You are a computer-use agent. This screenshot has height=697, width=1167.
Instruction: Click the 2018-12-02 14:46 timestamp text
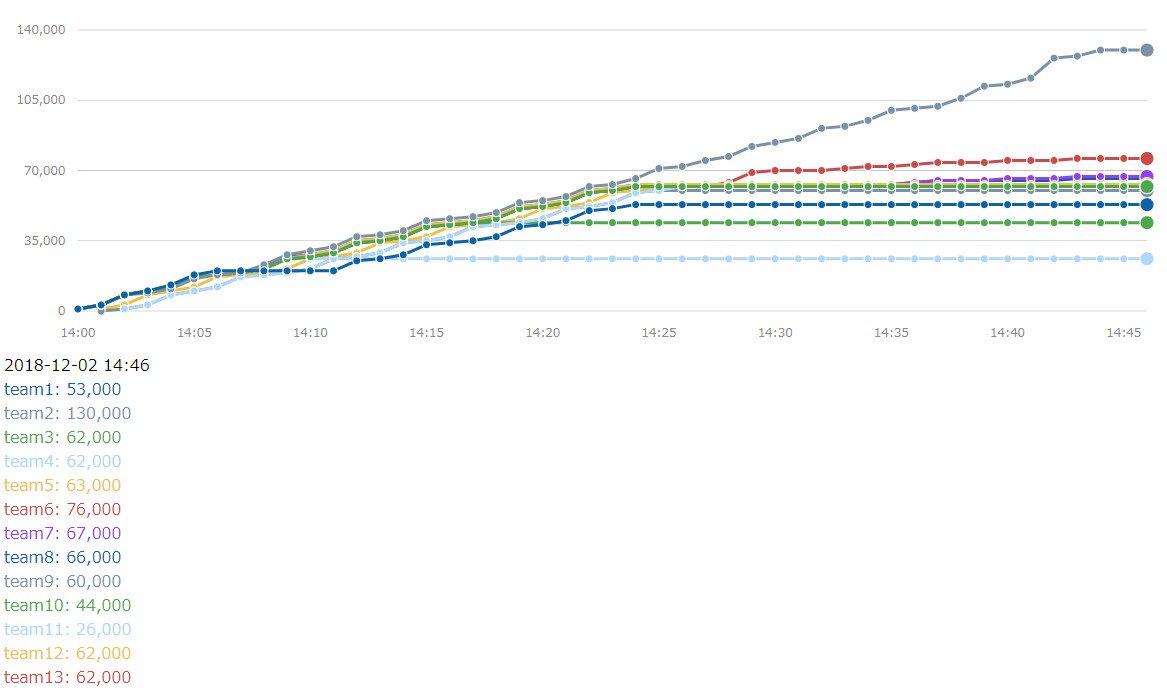[x=77, y=365]
